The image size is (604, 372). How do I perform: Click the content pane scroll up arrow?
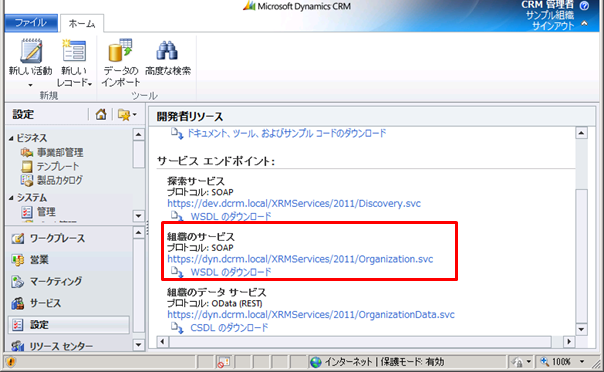pos(581,133)
